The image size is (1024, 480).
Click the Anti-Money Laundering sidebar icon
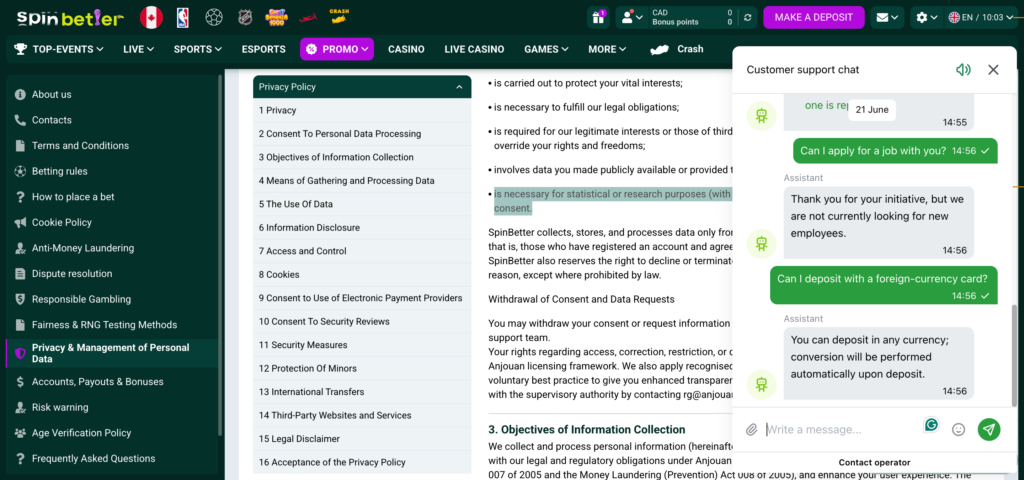tap(20, 248)
